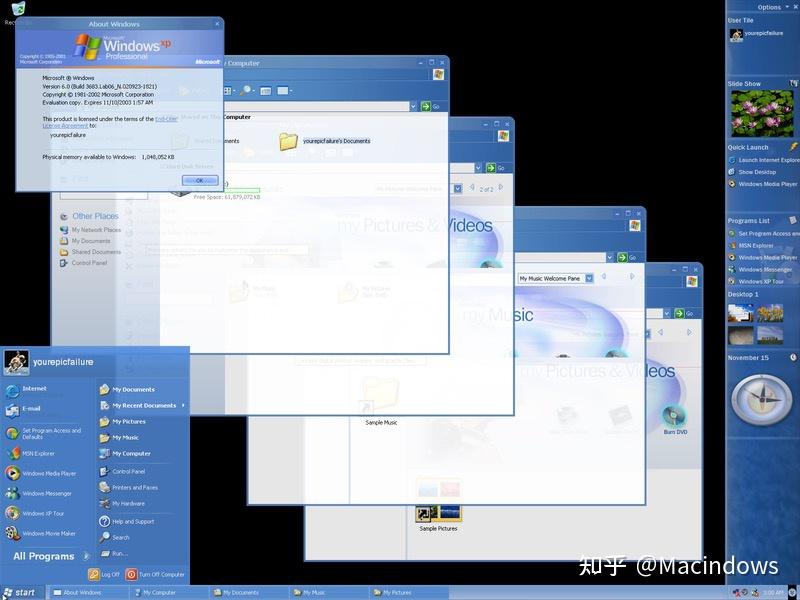The image size is (800, 600).
Task: Click OK in the About Windows dialog
Action: (198, 180)
